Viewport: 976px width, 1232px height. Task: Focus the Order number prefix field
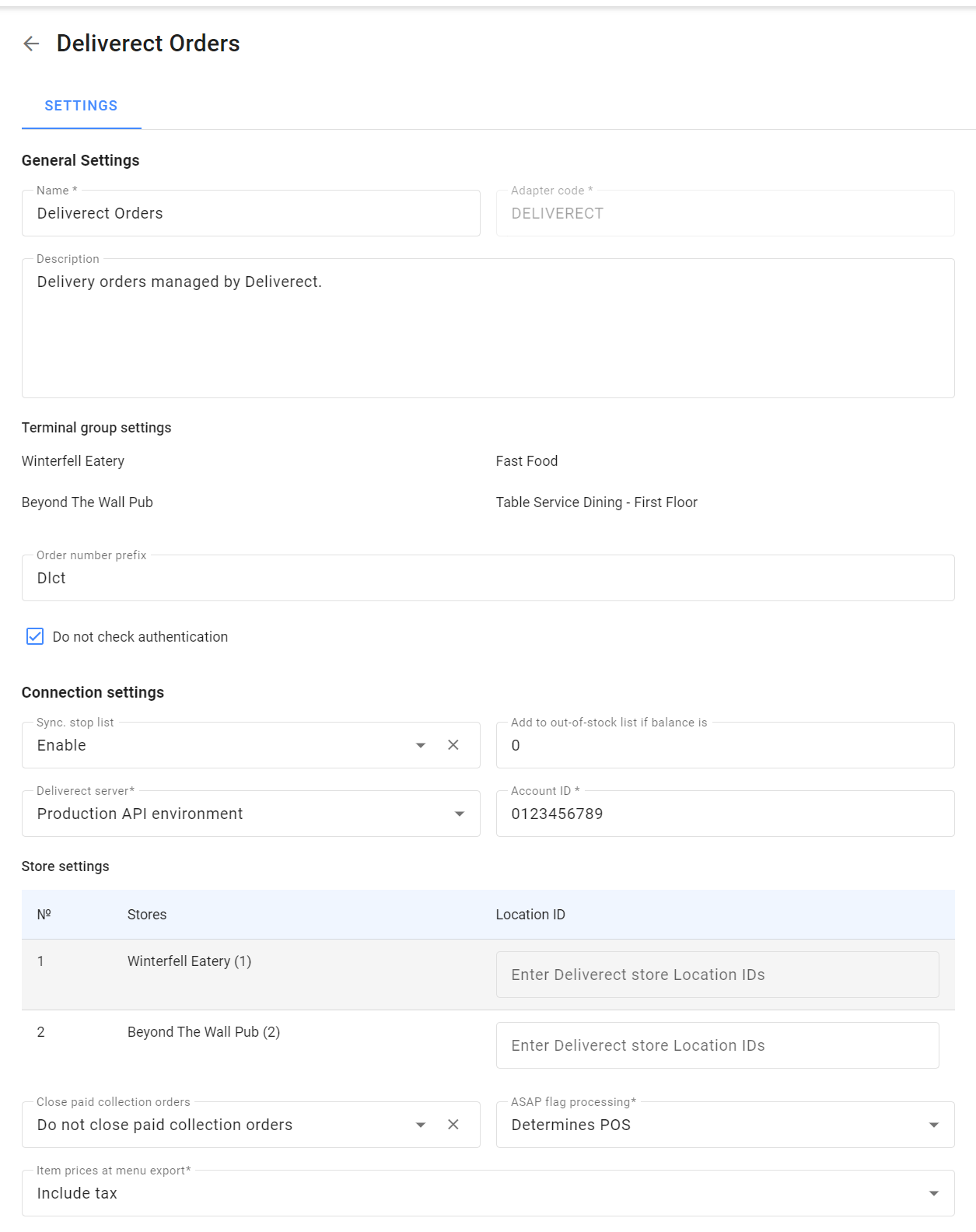coord(488,578)
